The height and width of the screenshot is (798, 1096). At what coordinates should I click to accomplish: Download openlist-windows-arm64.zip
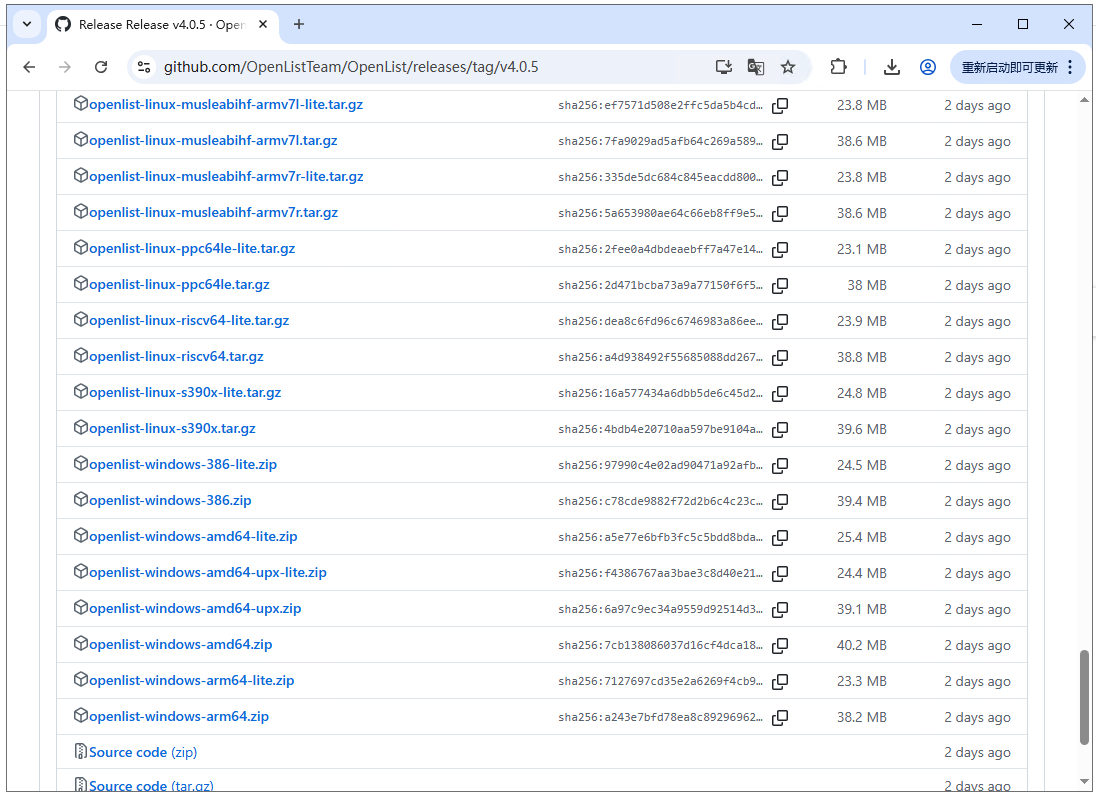coord(179,716)
